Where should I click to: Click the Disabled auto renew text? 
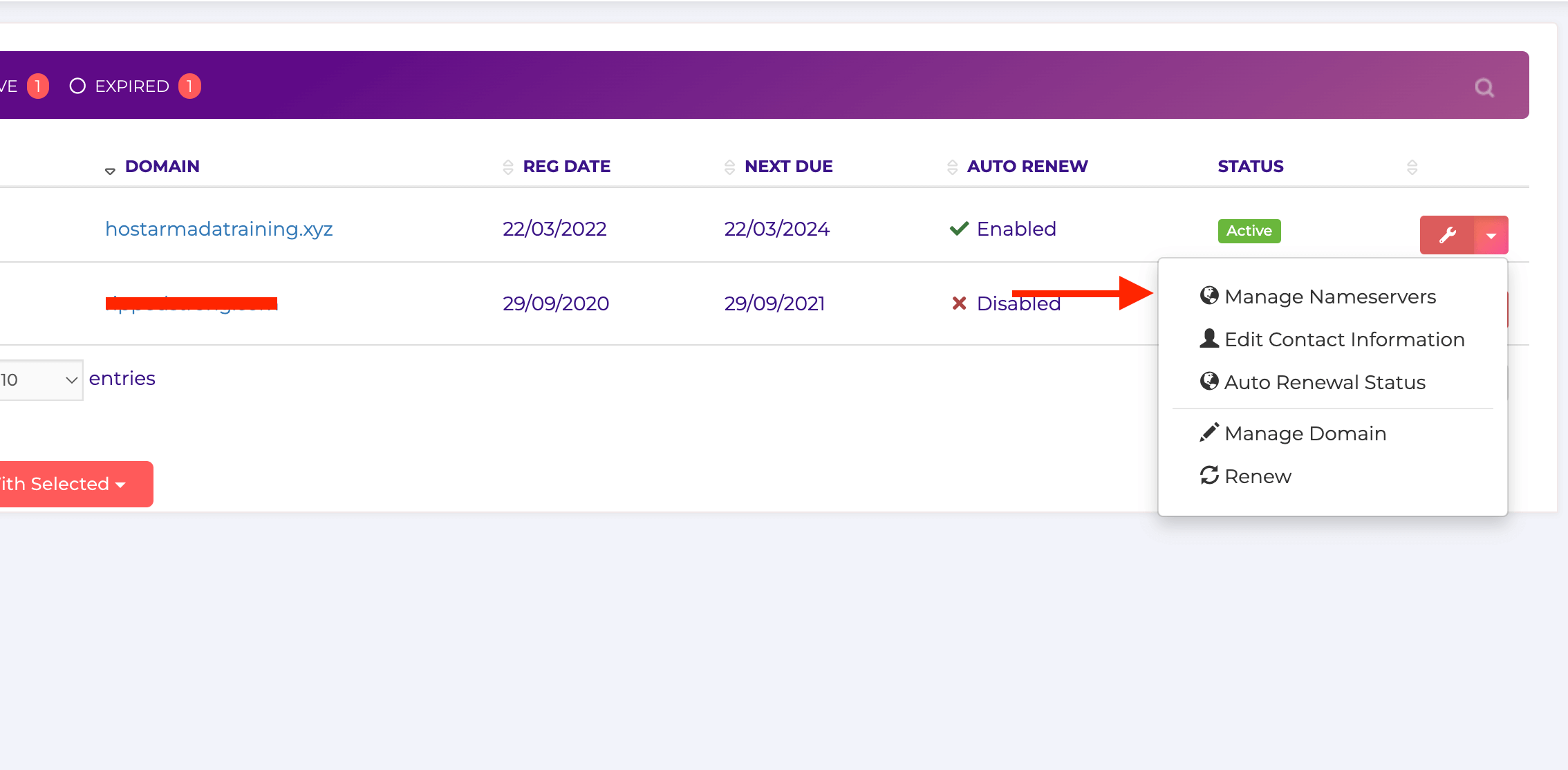point(1018,303)
